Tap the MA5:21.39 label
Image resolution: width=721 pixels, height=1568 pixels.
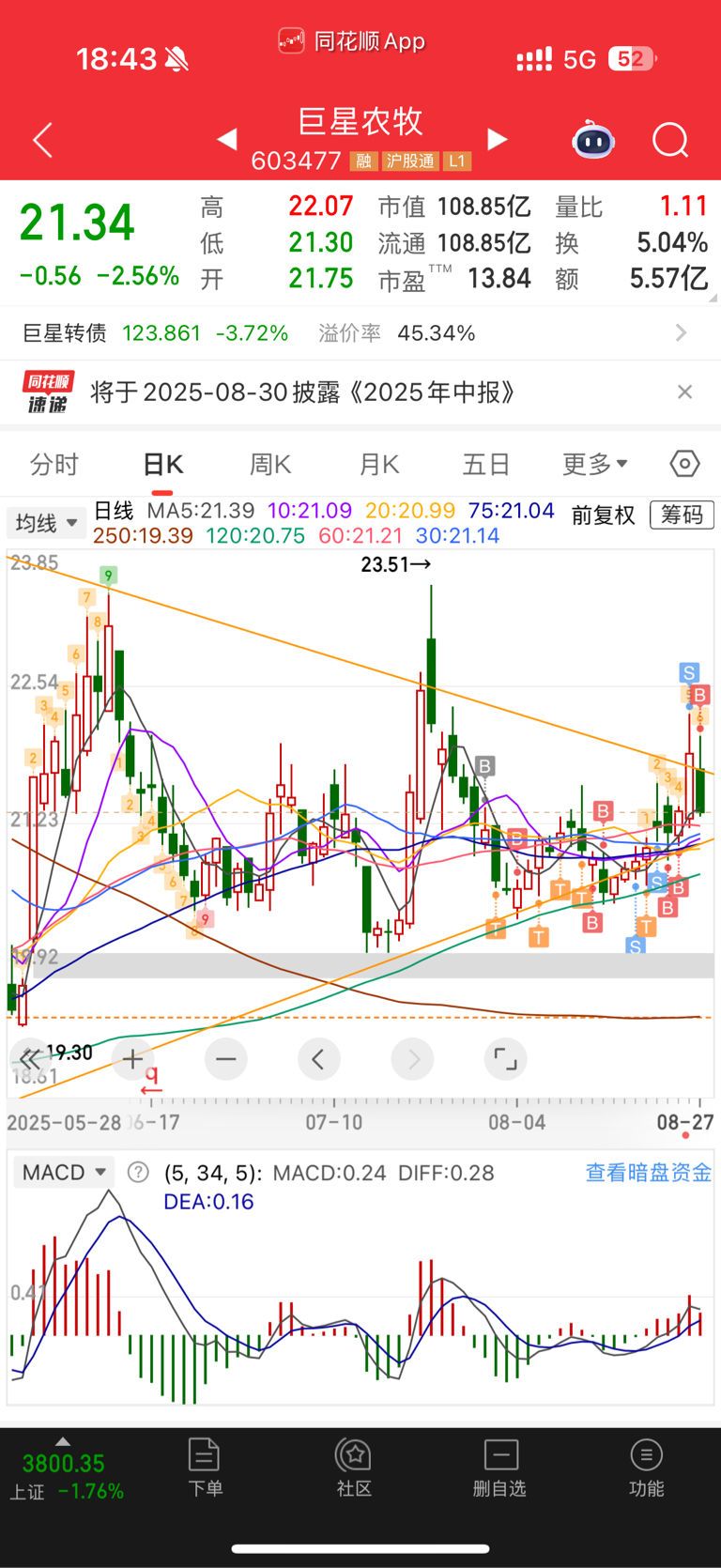tap(200, 511)
